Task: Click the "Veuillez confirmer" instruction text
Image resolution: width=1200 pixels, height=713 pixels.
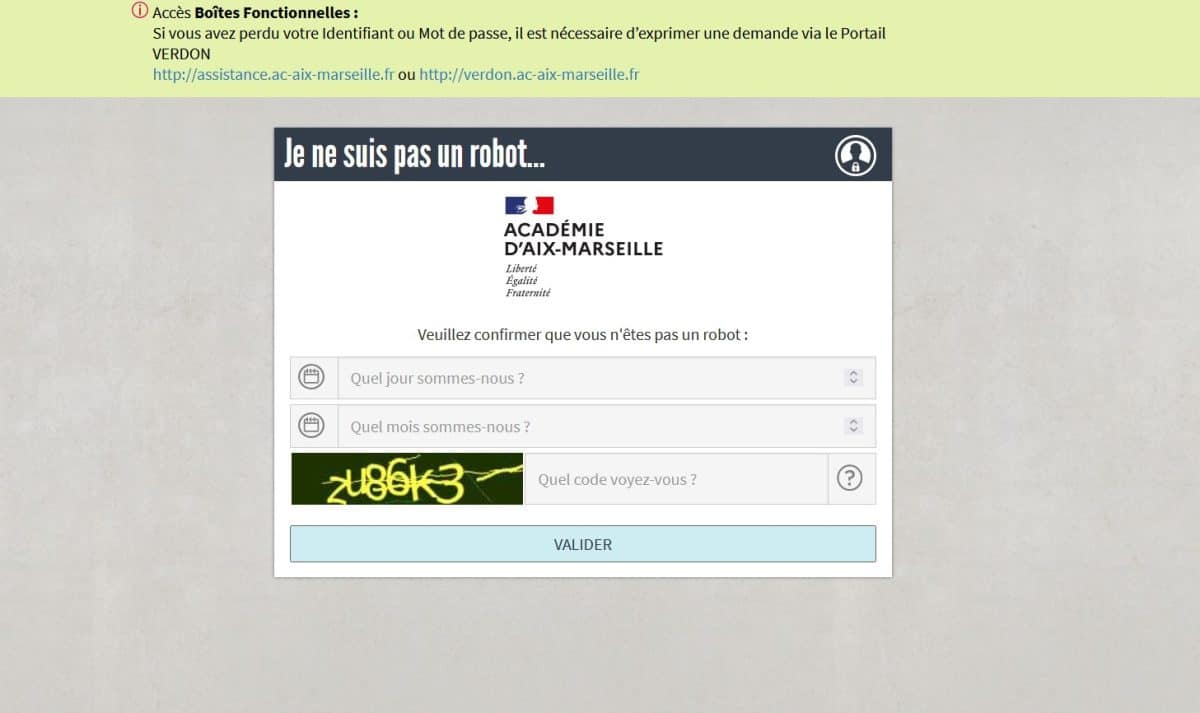Action: [x=583, y=335]
